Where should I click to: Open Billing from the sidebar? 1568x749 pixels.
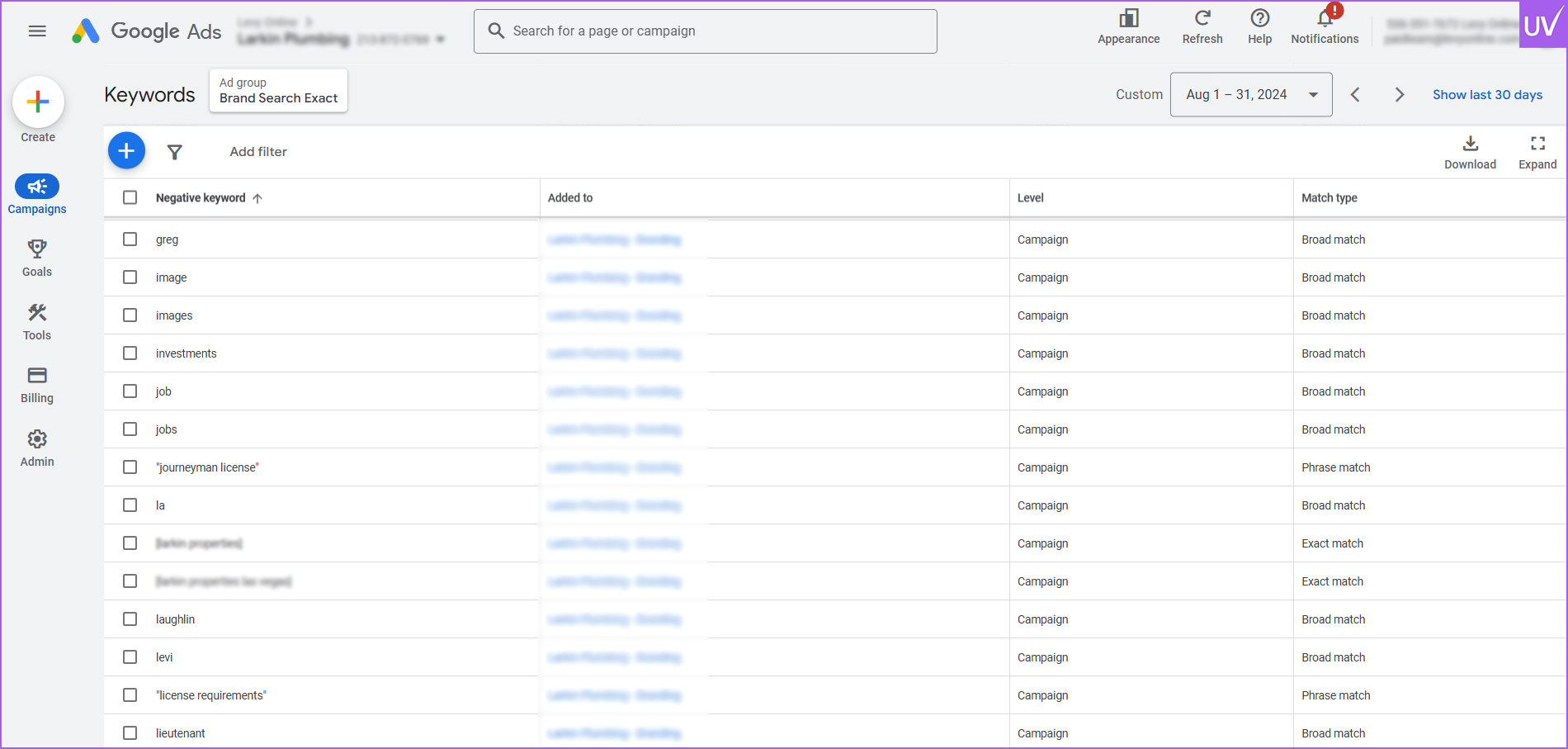(x=37, y=377)
